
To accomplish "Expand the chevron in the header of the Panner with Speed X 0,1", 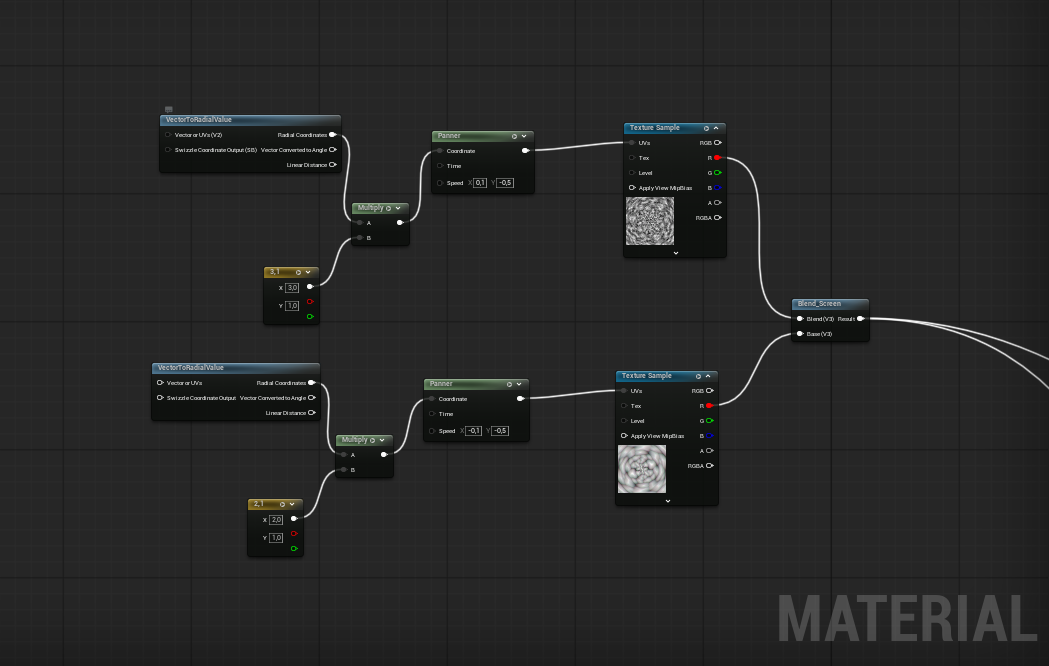I will point(524,136).
